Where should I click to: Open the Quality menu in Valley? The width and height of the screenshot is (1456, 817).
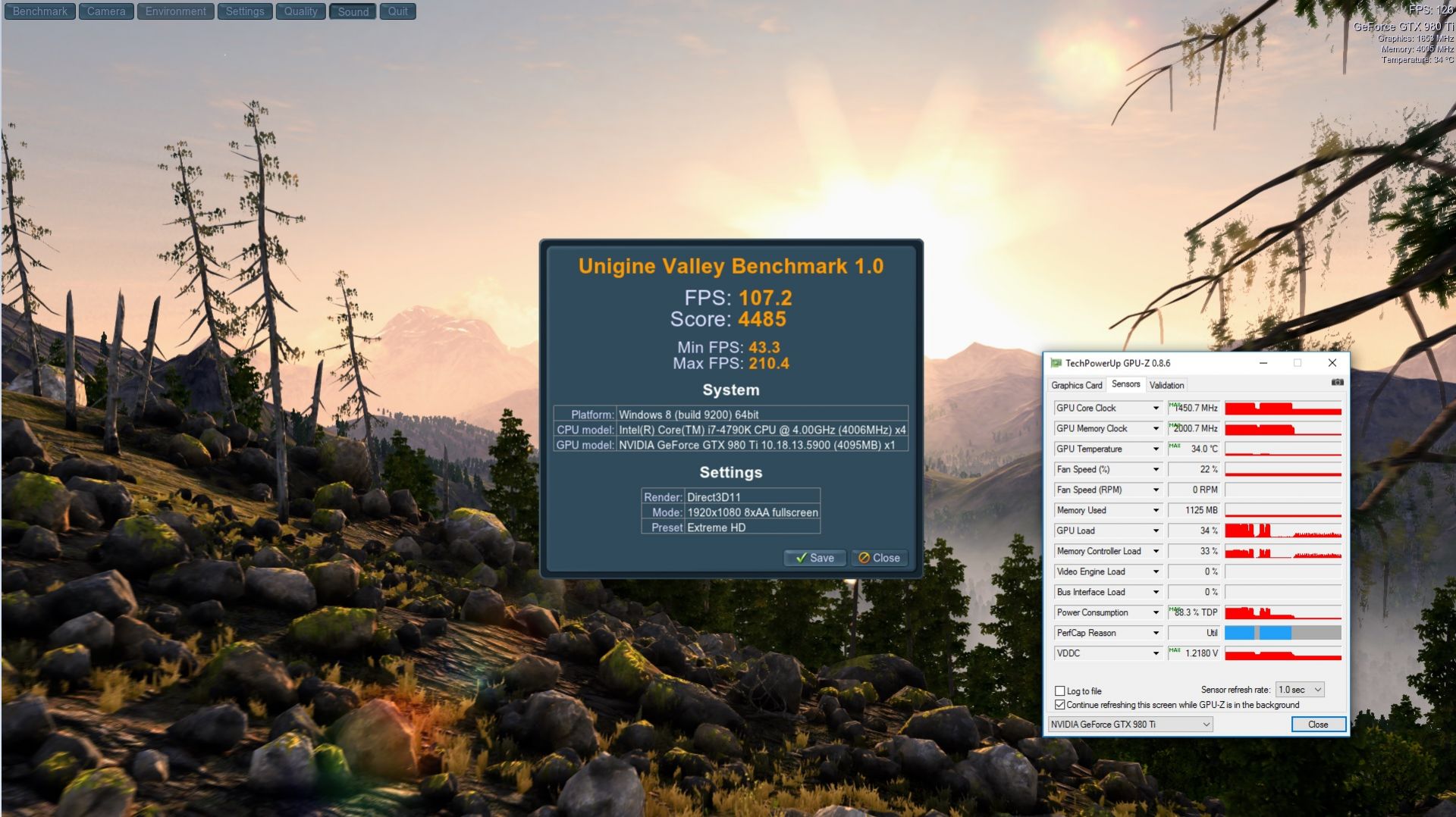[300, 11]
